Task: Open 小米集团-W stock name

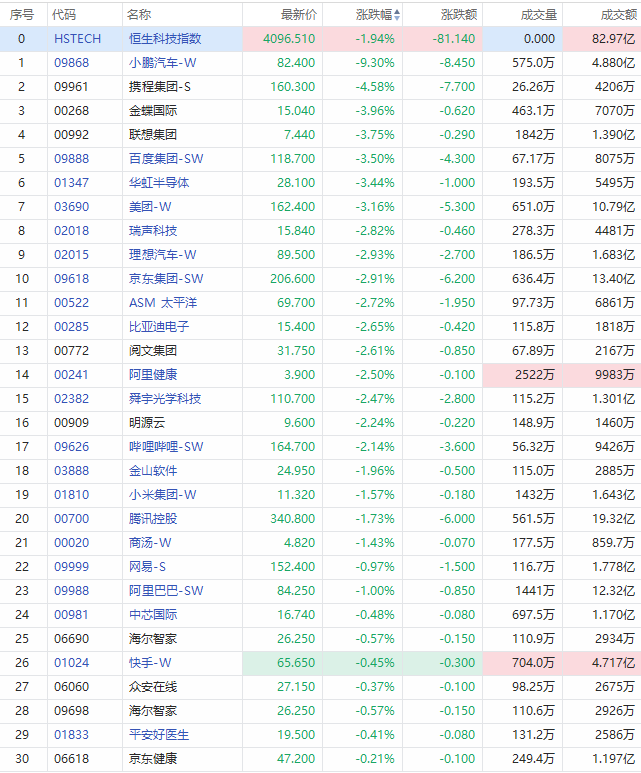Action: pyautogui.click(x=163, y=495)
